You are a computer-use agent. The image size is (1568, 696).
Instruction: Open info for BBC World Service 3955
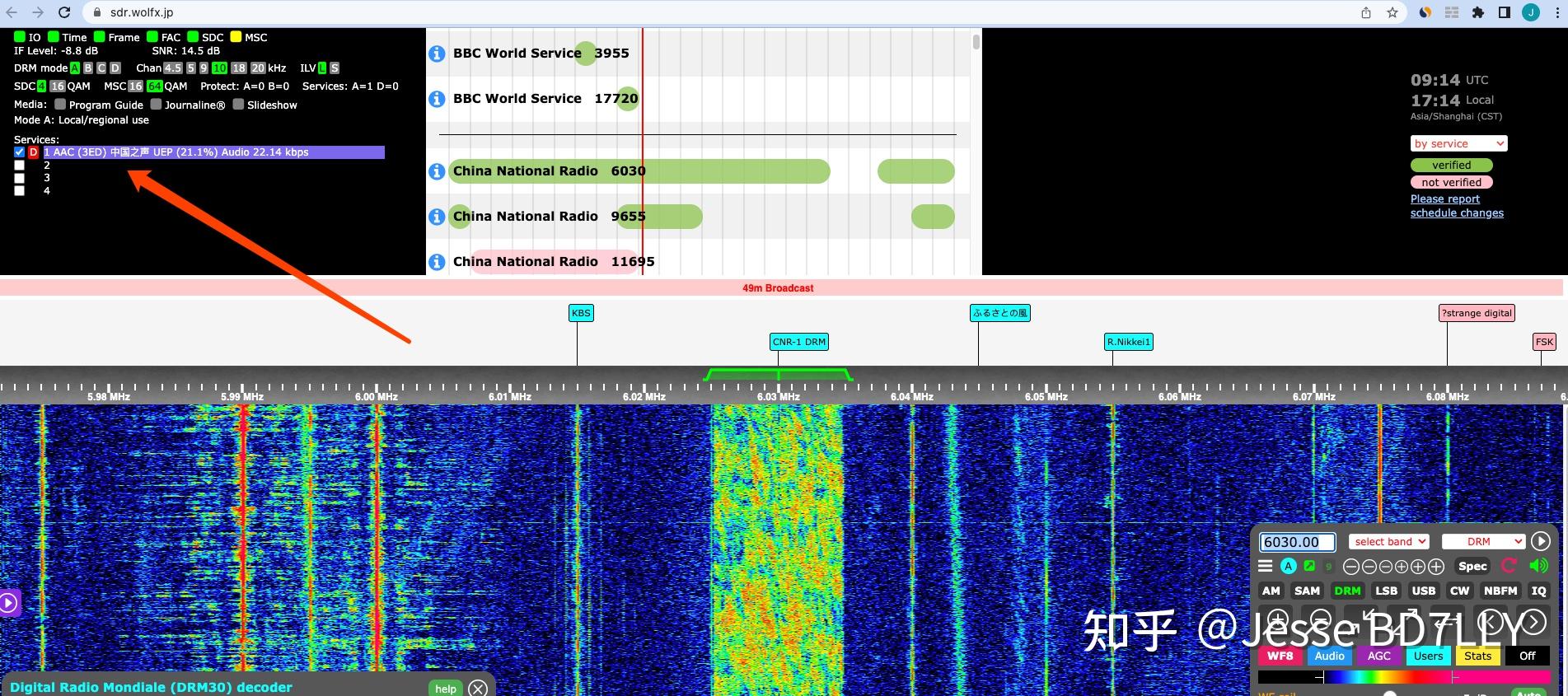(438, 54)
